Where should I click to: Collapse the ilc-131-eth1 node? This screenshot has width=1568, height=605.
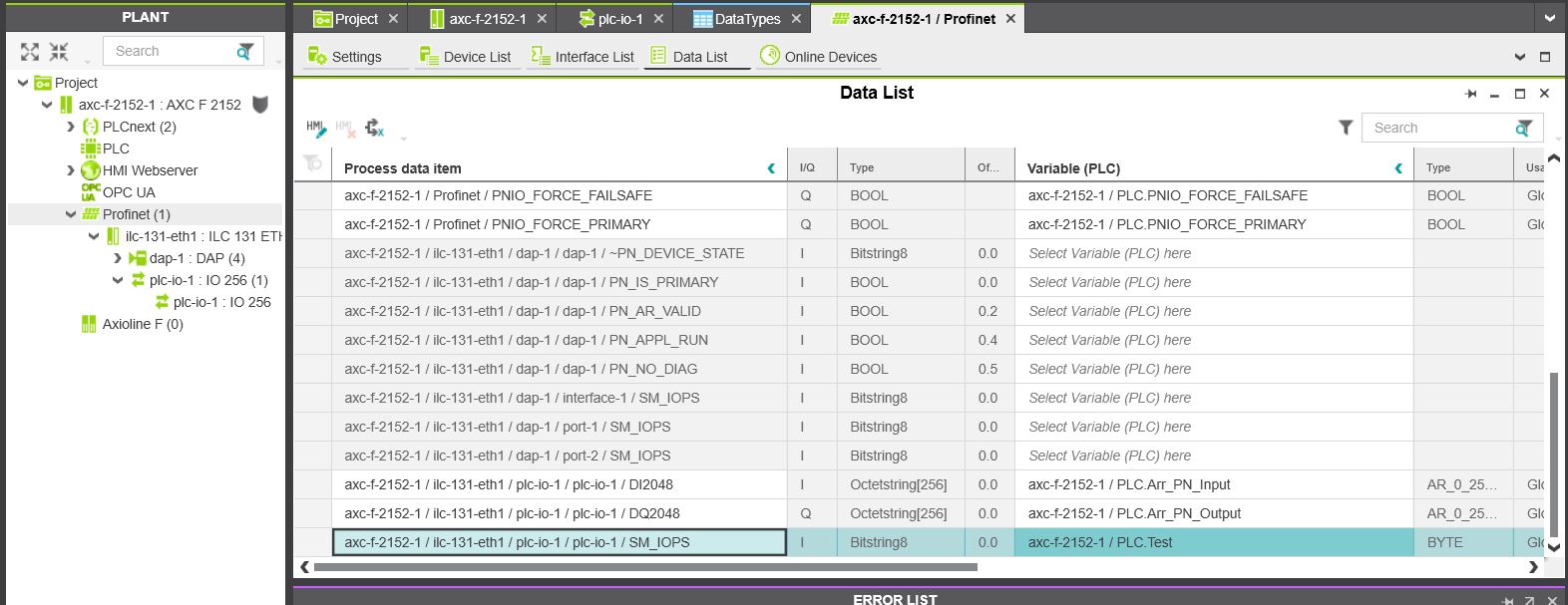(x=94, y=236)
